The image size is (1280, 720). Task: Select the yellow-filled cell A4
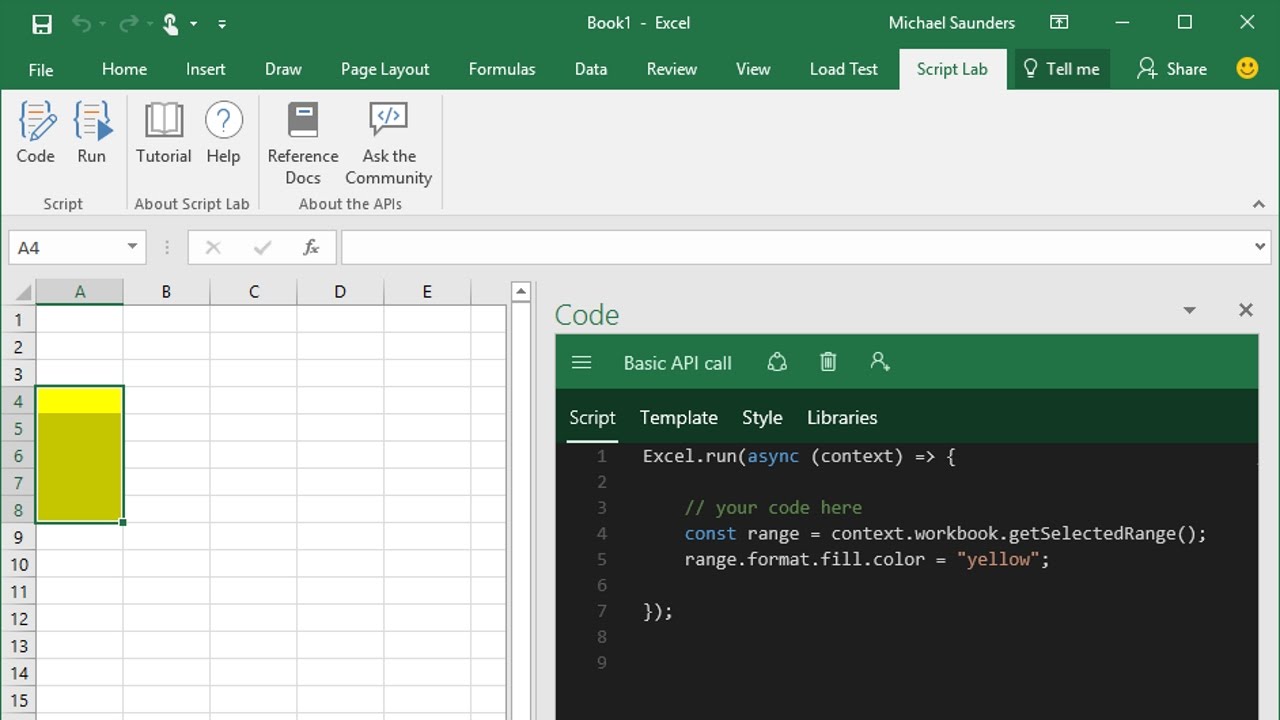pos(79,401)
